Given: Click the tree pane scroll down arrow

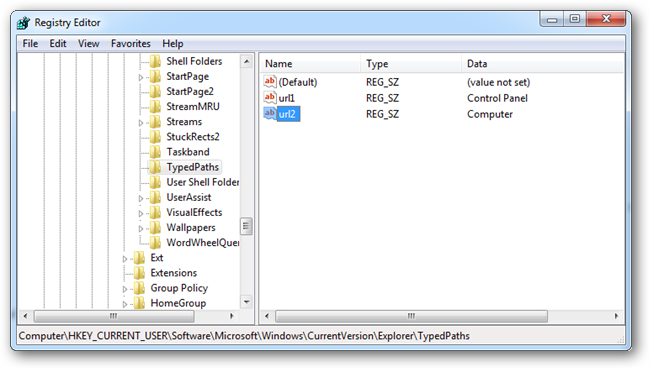Looking at the screenshot, I should [247, 302].
